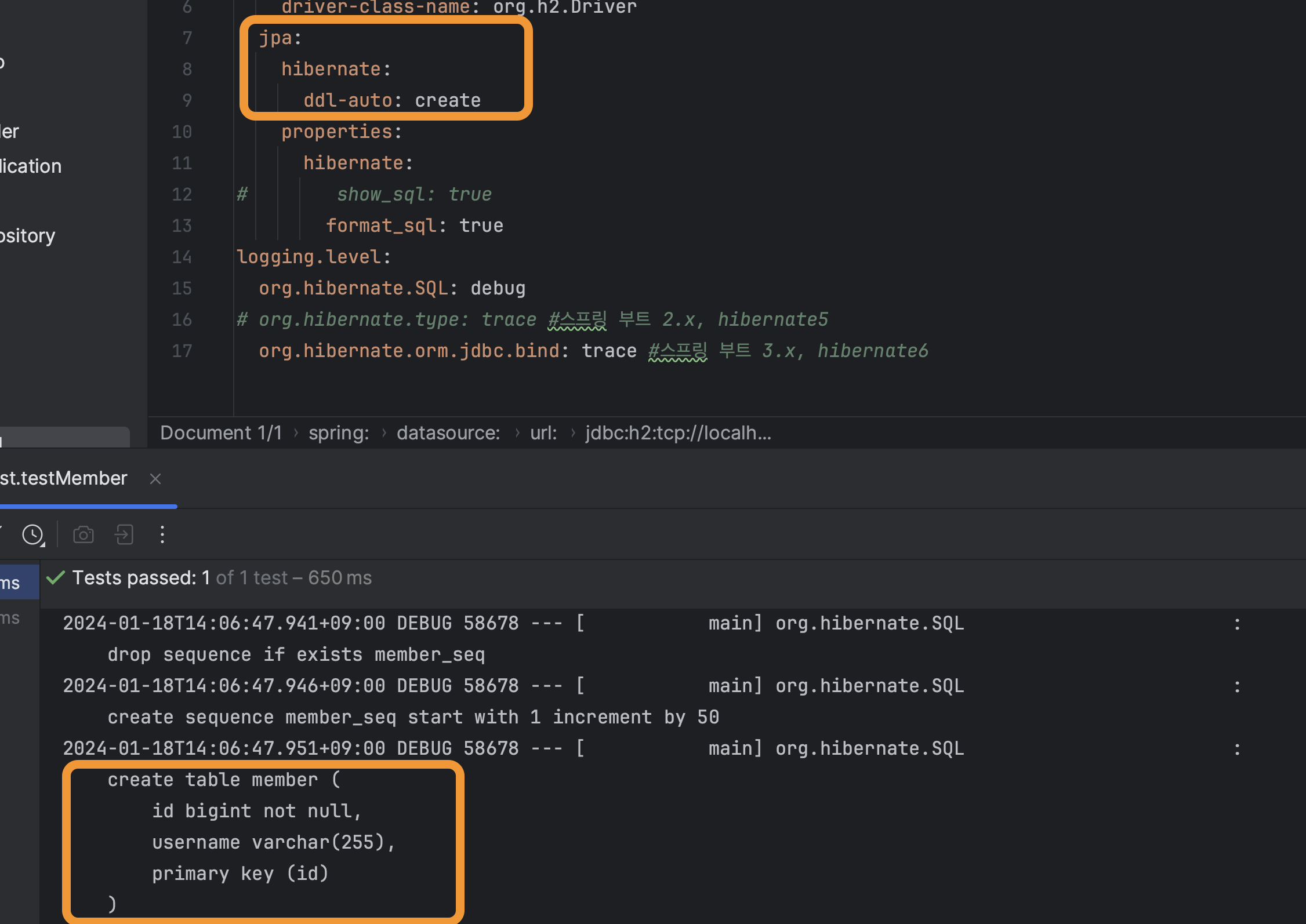This screenshot has width=1306, height=924.
Task: Click 'spring:' breadcrumb item
Action: click(339, 433)
